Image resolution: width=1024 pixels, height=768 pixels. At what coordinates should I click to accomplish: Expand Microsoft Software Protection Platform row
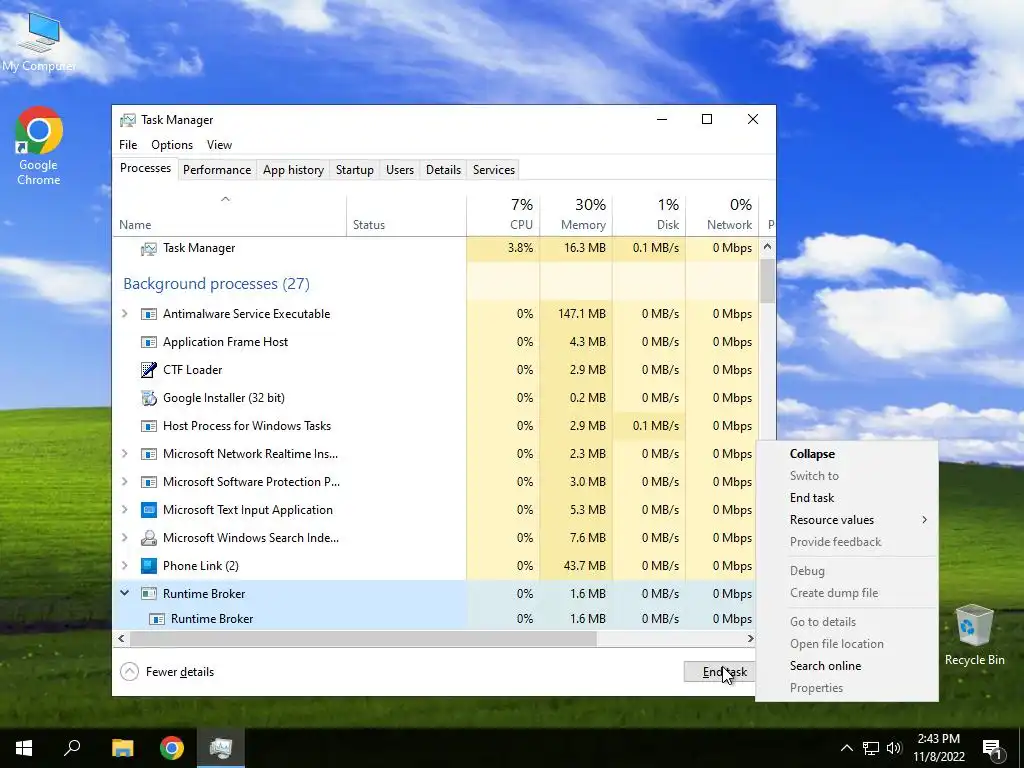click(x=125, y=482)
